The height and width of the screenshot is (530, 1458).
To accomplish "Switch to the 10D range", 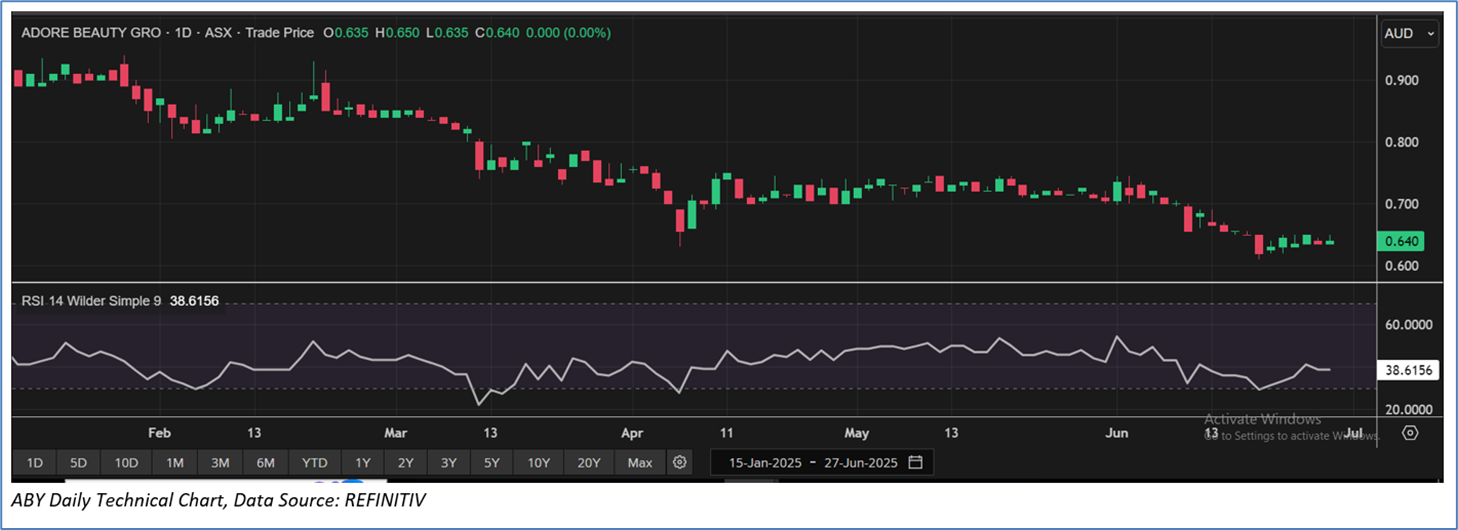I will (126, 462).
